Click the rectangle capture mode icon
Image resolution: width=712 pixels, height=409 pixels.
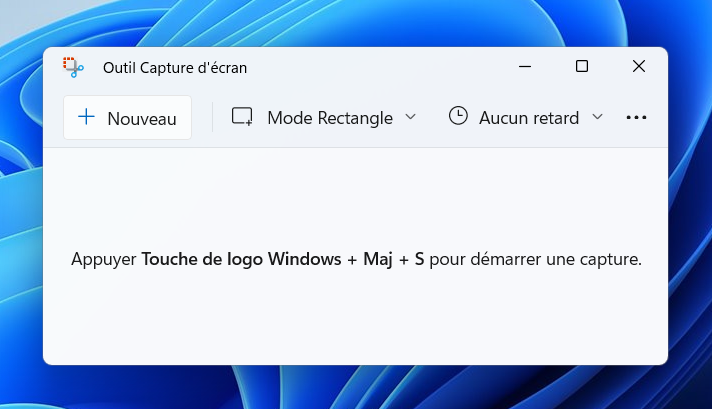(242, 116)
